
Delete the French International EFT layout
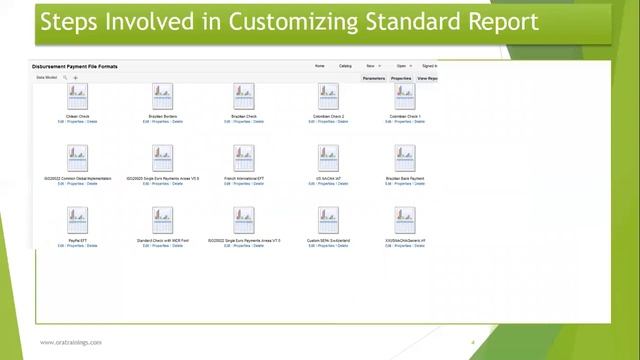tap(259, 184)
